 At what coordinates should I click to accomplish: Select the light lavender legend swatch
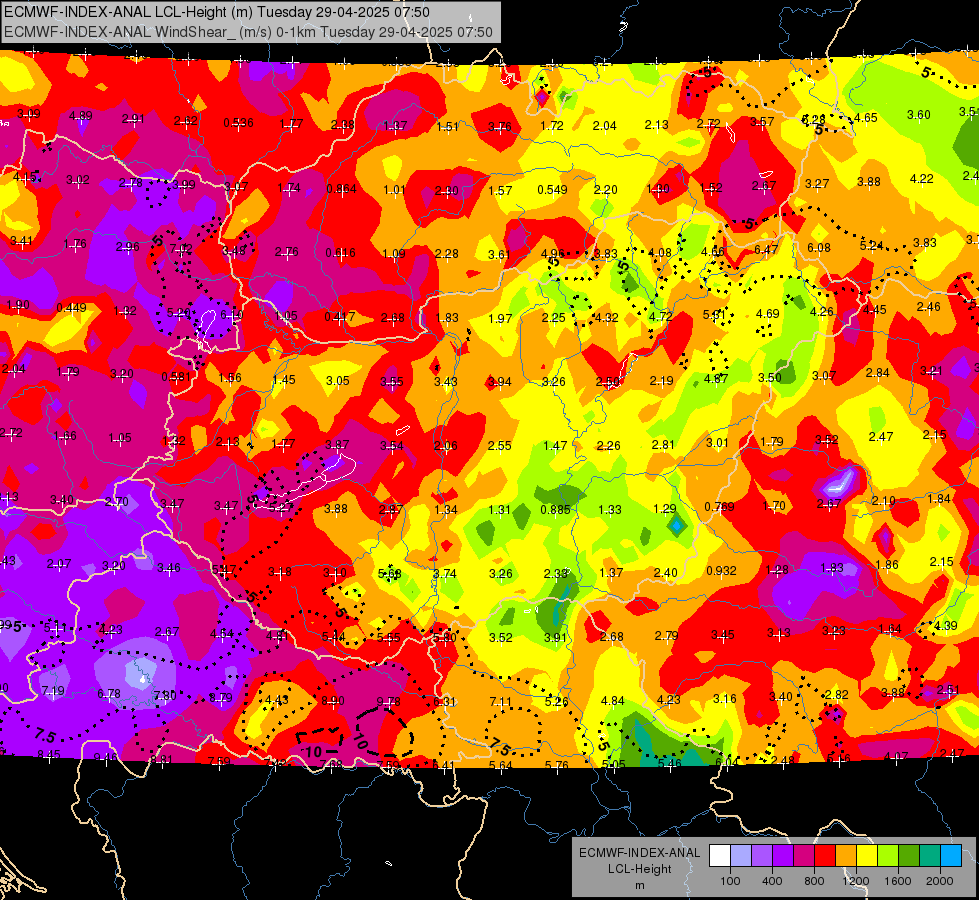[x=741, y=856]
